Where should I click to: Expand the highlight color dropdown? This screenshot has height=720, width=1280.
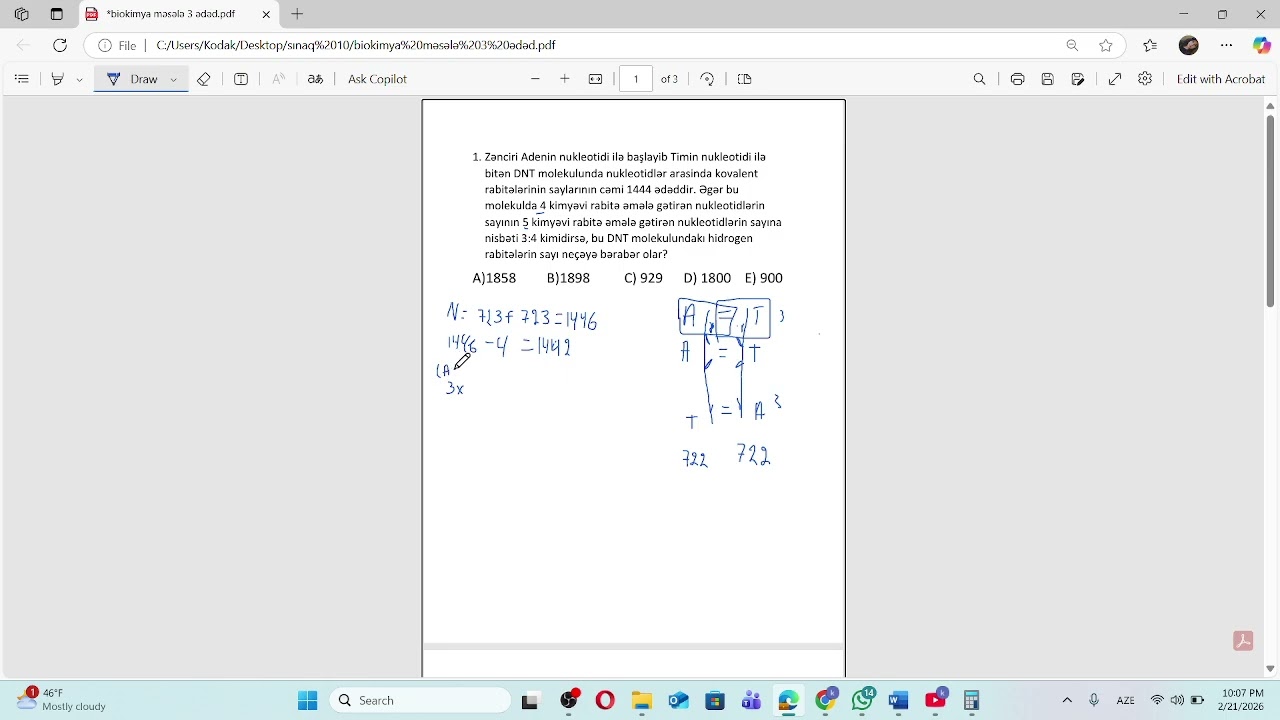(x=79, y=79)
